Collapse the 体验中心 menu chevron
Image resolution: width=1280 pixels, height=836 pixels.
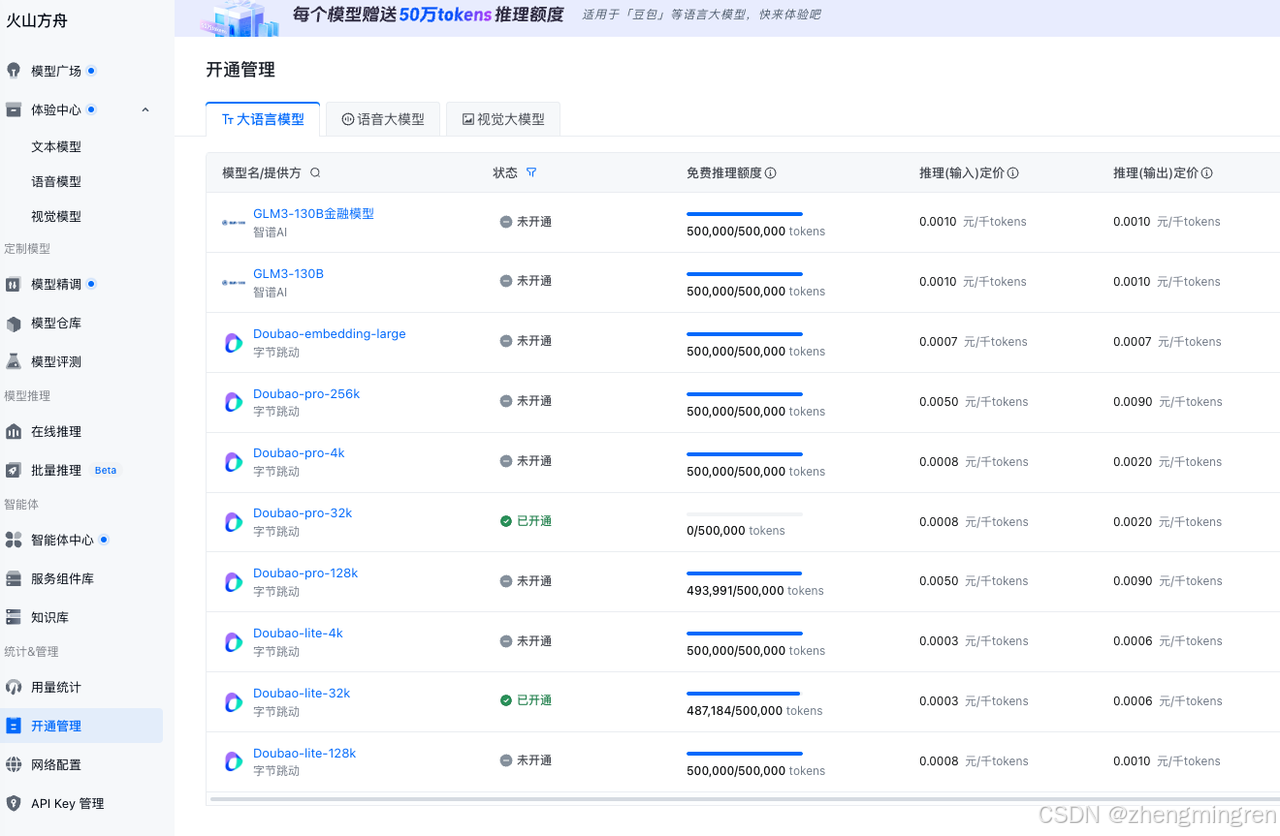click(145, 109)
